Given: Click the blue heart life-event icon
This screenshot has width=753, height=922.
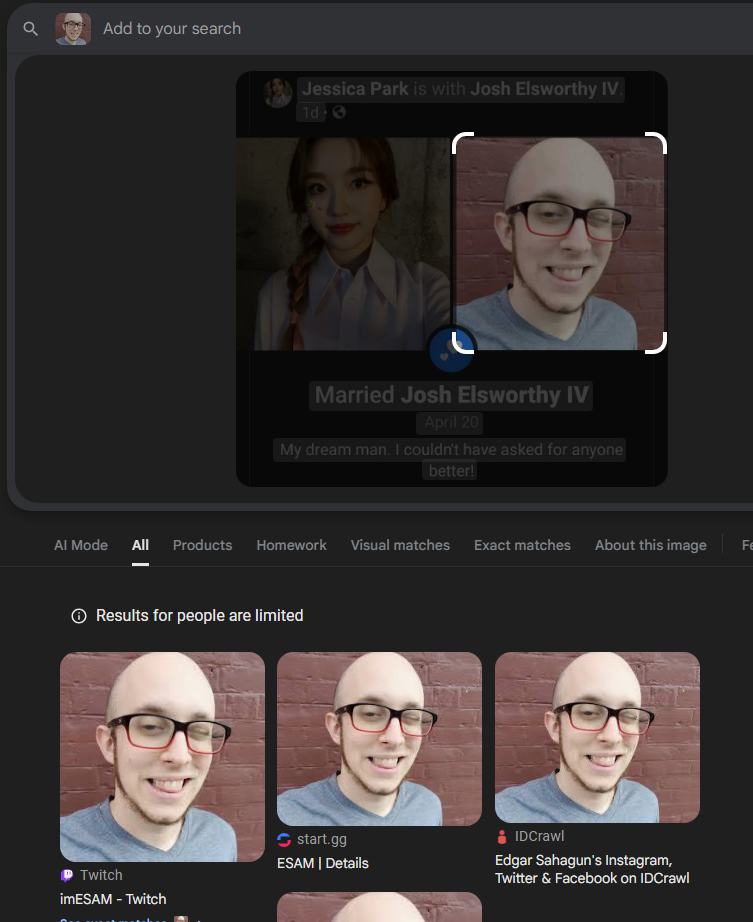Looking at the screenshot, I should point(451,350).
